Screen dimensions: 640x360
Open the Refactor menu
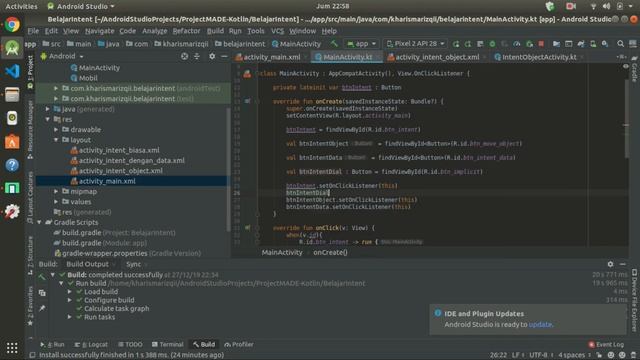pos(186,31)
